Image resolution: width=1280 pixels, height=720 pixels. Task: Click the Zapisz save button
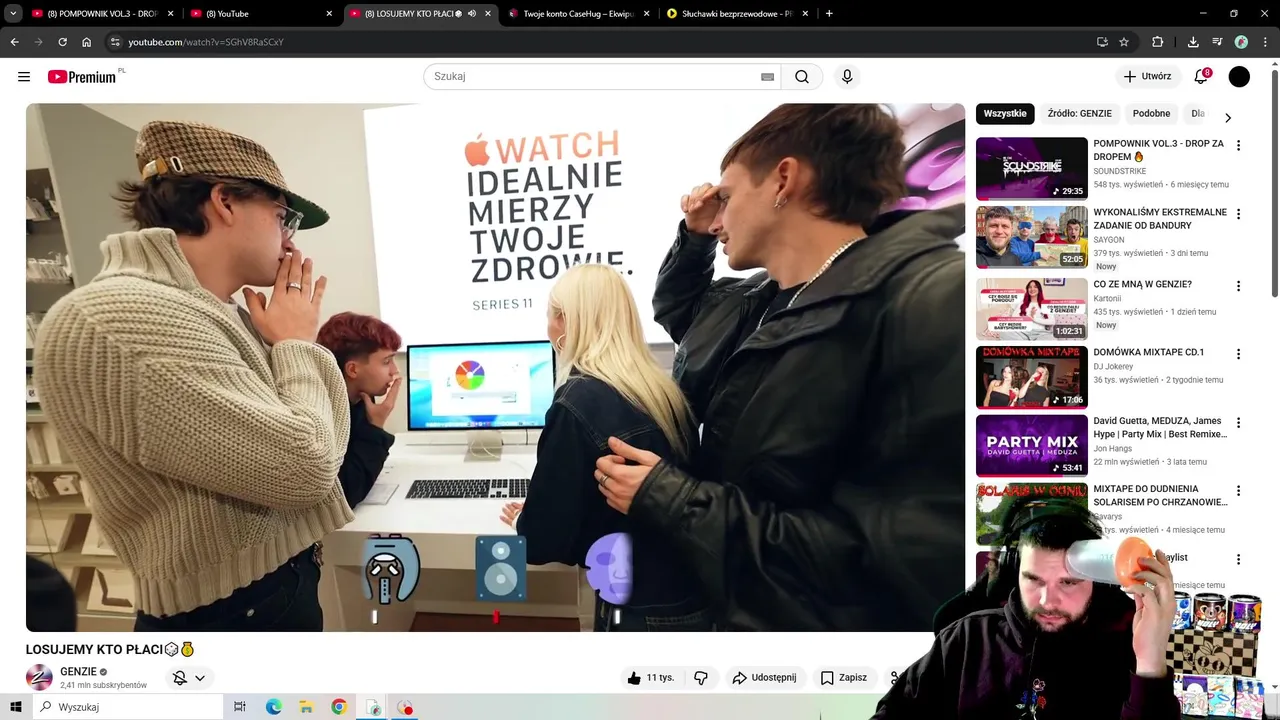click(x=844, y=677)
